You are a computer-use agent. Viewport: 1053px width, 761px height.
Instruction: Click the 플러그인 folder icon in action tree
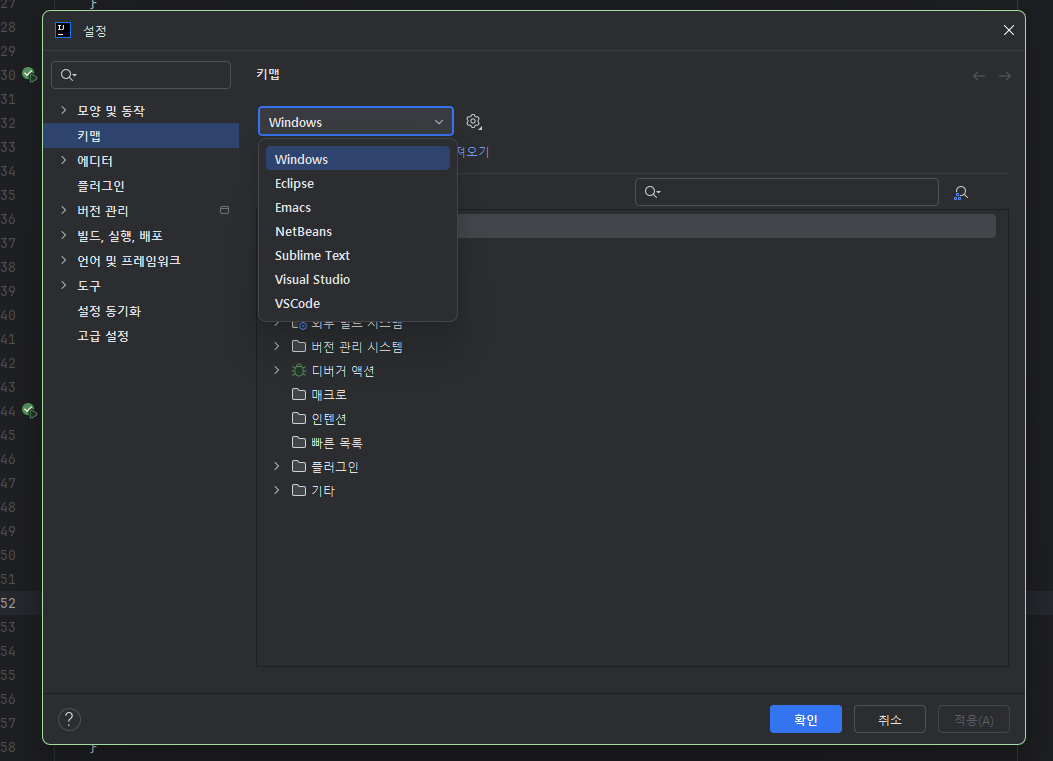pyautogui.click(x=299, y=466)
